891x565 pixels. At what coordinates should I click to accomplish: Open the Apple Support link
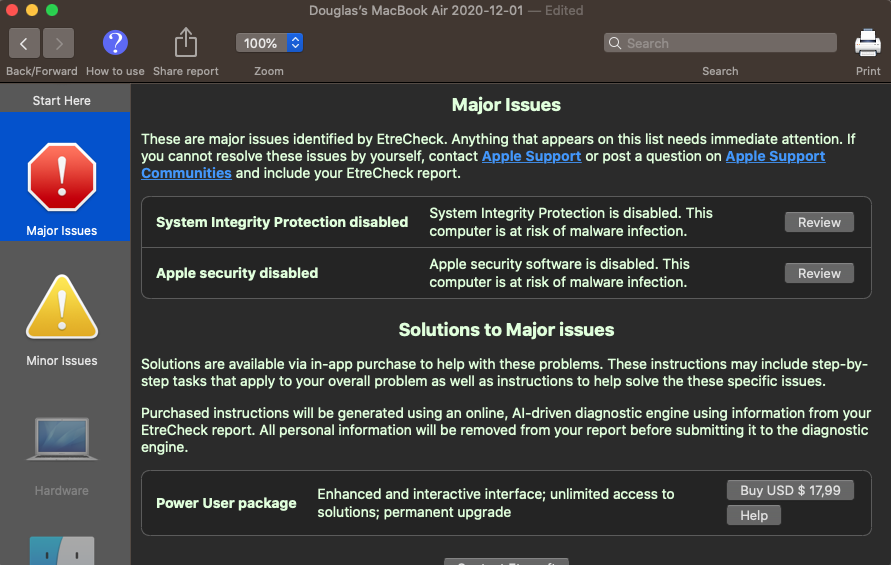point(531,156)
